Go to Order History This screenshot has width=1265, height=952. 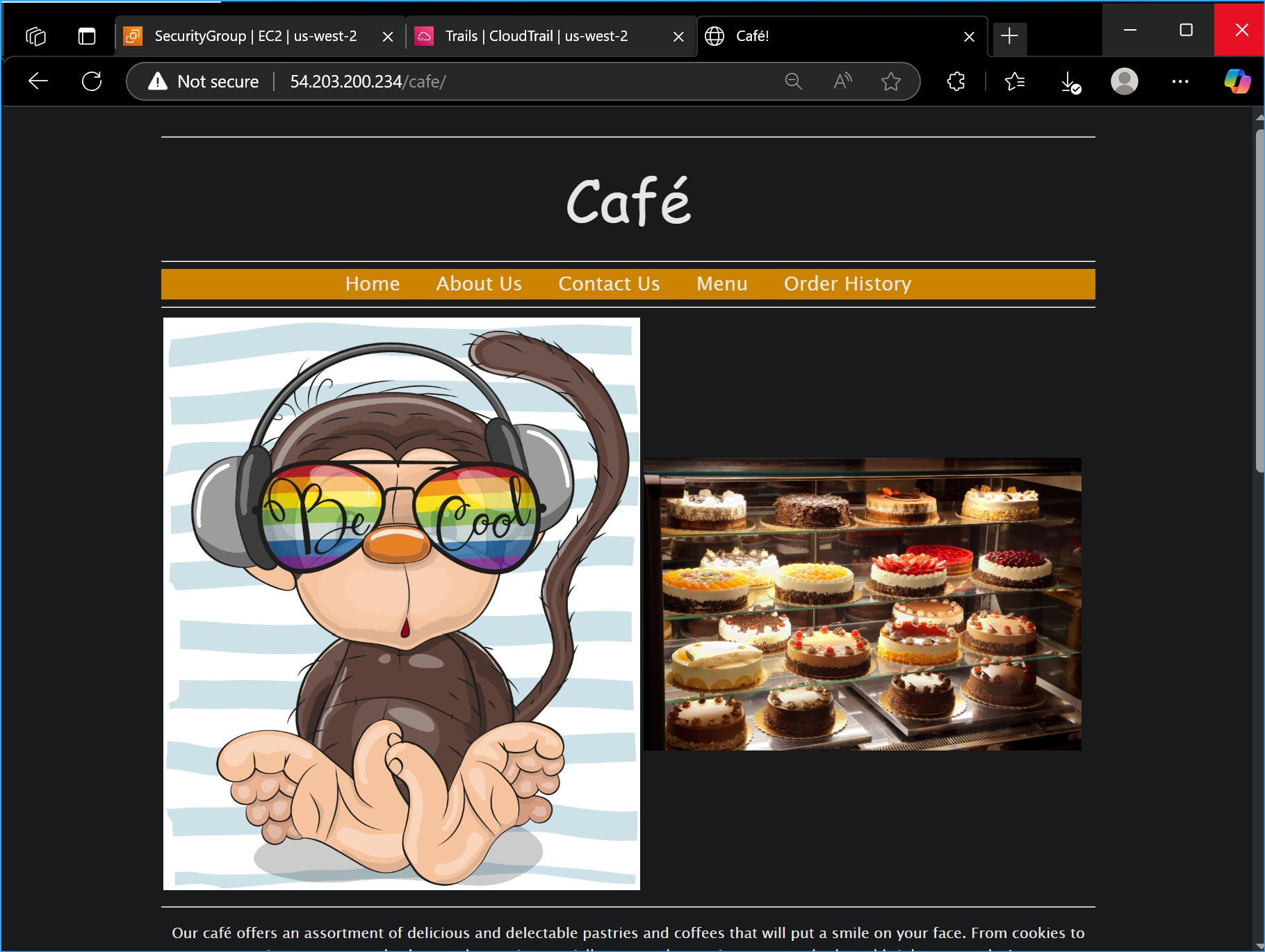pyautogui.click(x=847, y=284)
